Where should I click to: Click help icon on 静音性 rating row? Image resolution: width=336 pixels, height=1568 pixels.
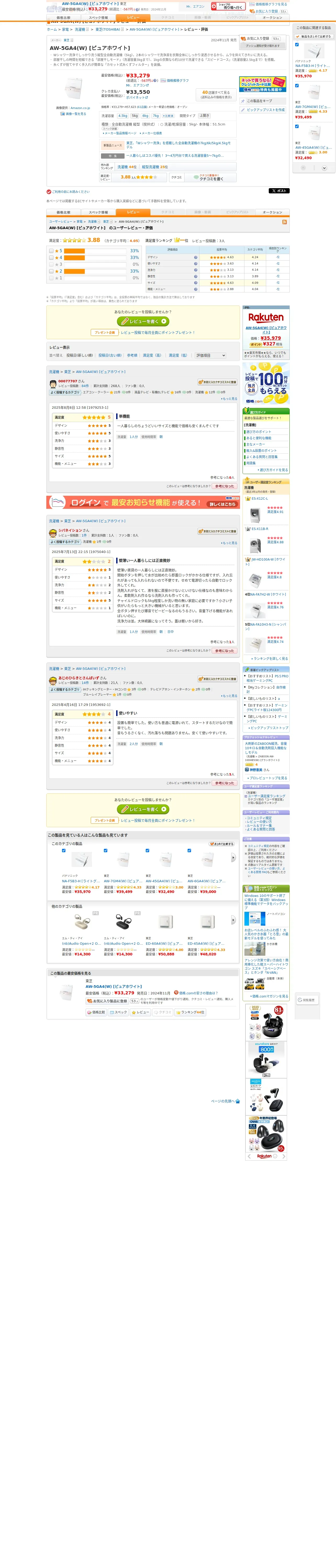point(195,276)
